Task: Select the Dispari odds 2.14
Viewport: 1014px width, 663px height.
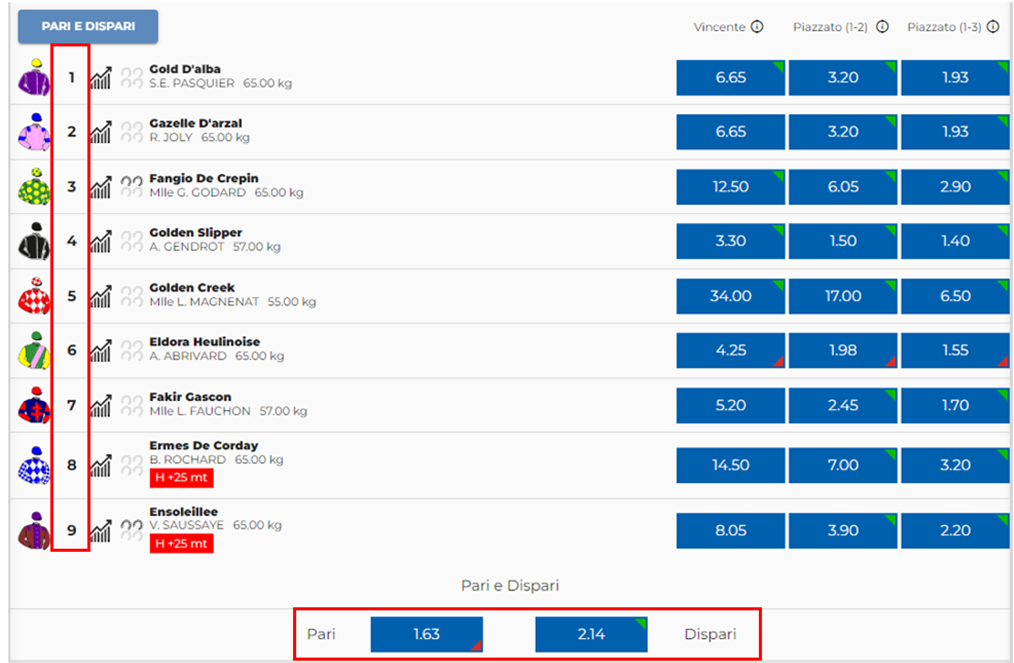Action: click(591, 634)
